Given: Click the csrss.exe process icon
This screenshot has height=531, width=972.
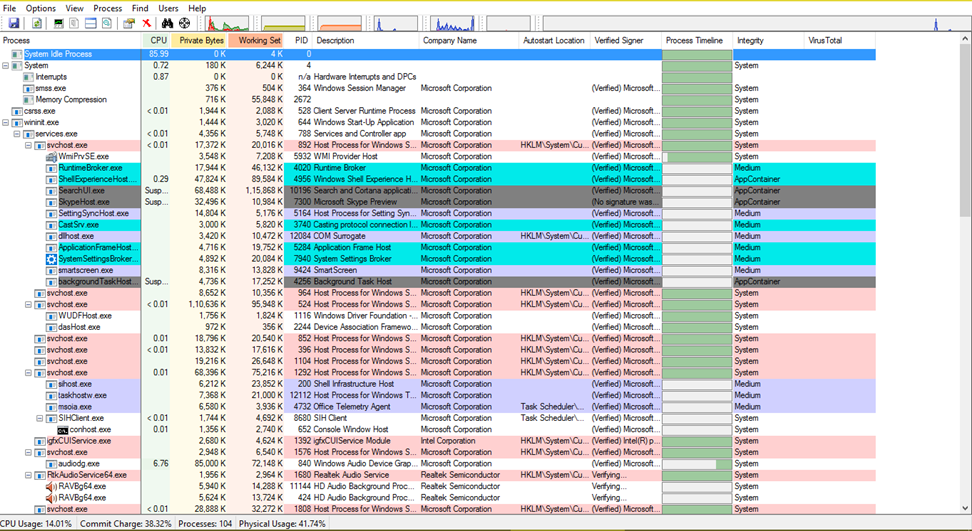Looking at the screenshot, I should click(17, 111).
